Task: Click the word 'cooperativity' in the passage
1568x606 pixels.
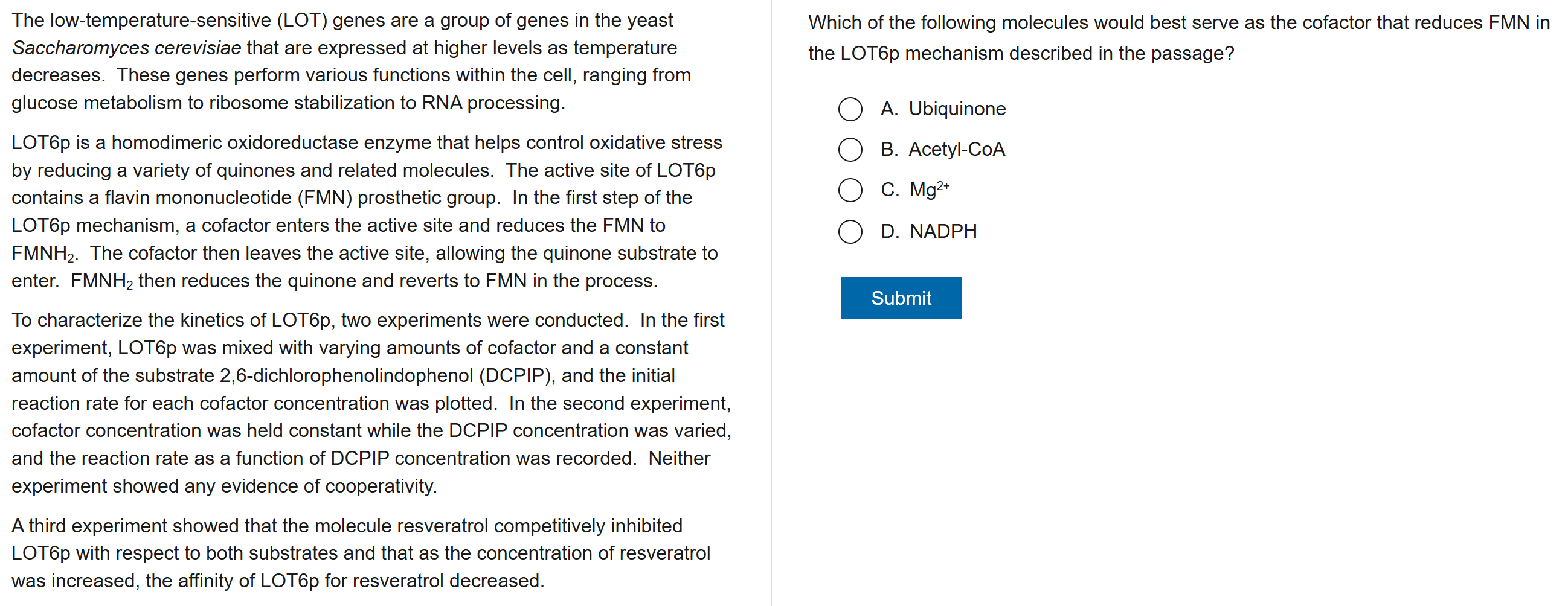Action: [380, 486]
